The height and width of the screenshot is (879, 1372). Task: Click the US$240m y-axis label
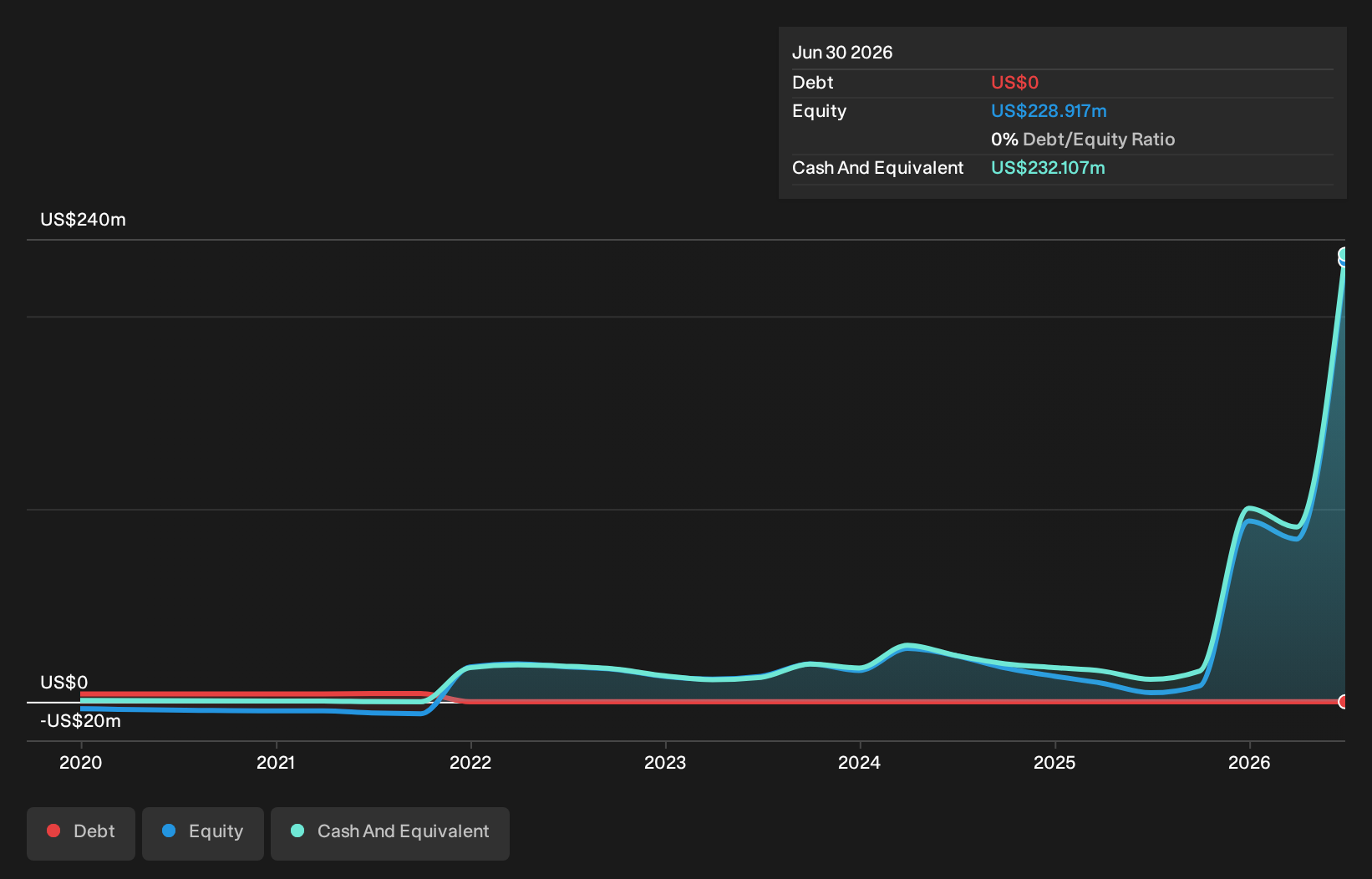click(84, 220)
